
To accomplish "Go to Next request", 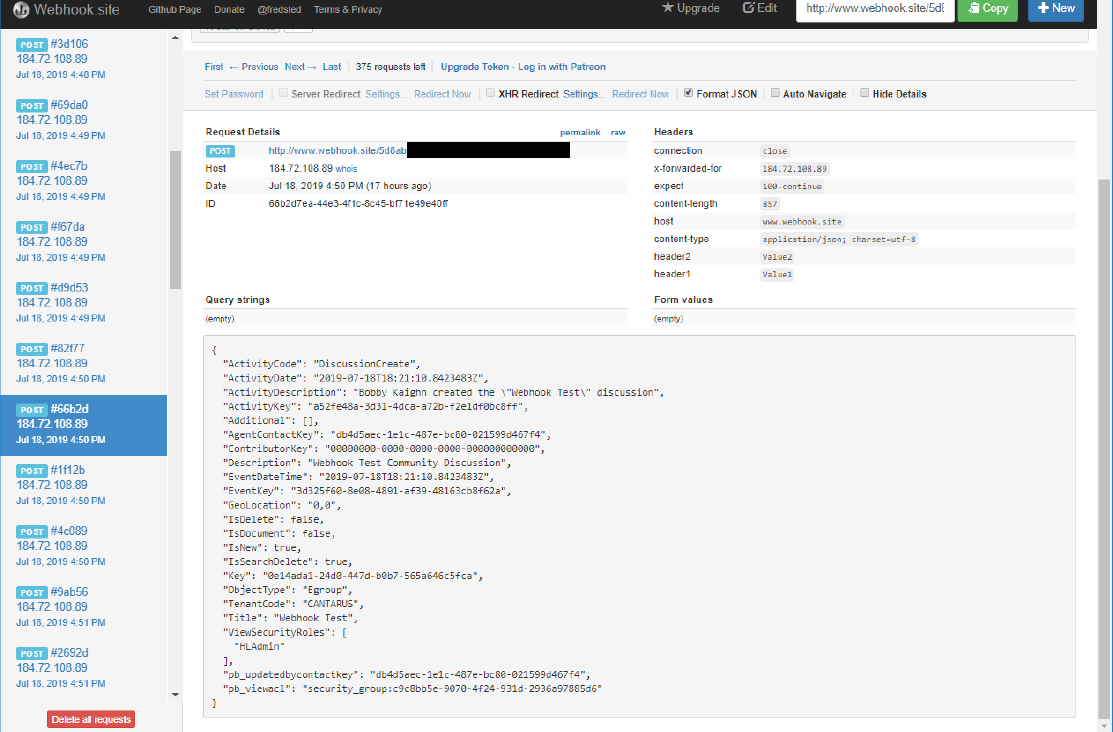I will 300,67.
